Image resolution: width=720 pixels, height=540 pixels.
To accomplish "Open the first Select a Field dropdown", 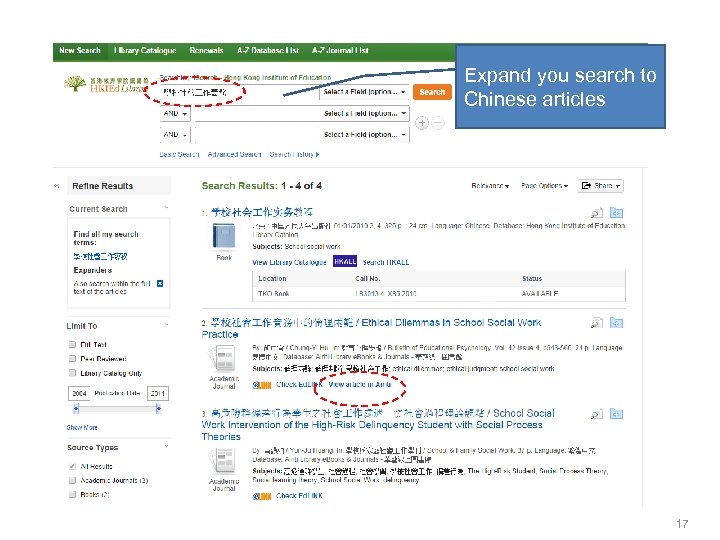I will coord(365,92).
